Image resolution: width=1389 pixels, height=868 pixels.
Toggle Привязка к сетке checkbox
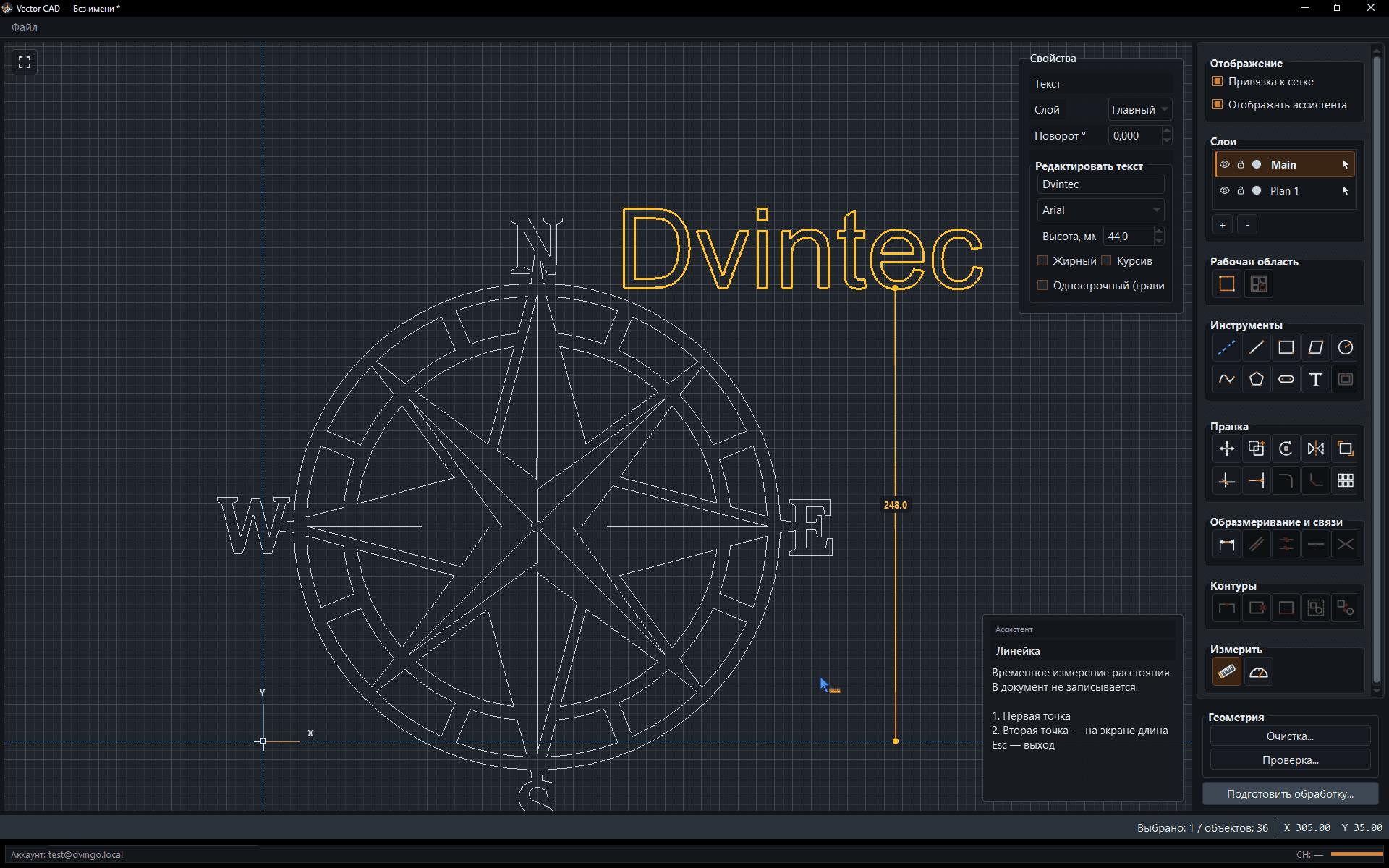tap(1218, 82)
